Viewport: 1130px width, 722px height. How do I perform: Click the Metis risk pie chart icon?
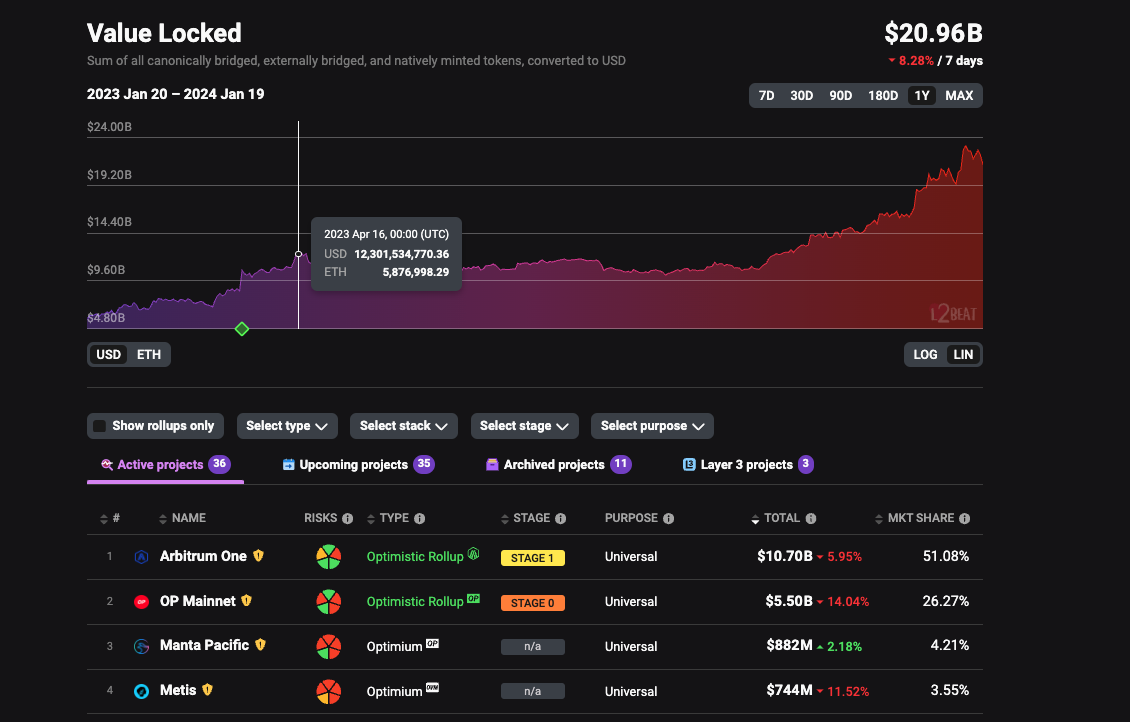[x=328, y=691]
